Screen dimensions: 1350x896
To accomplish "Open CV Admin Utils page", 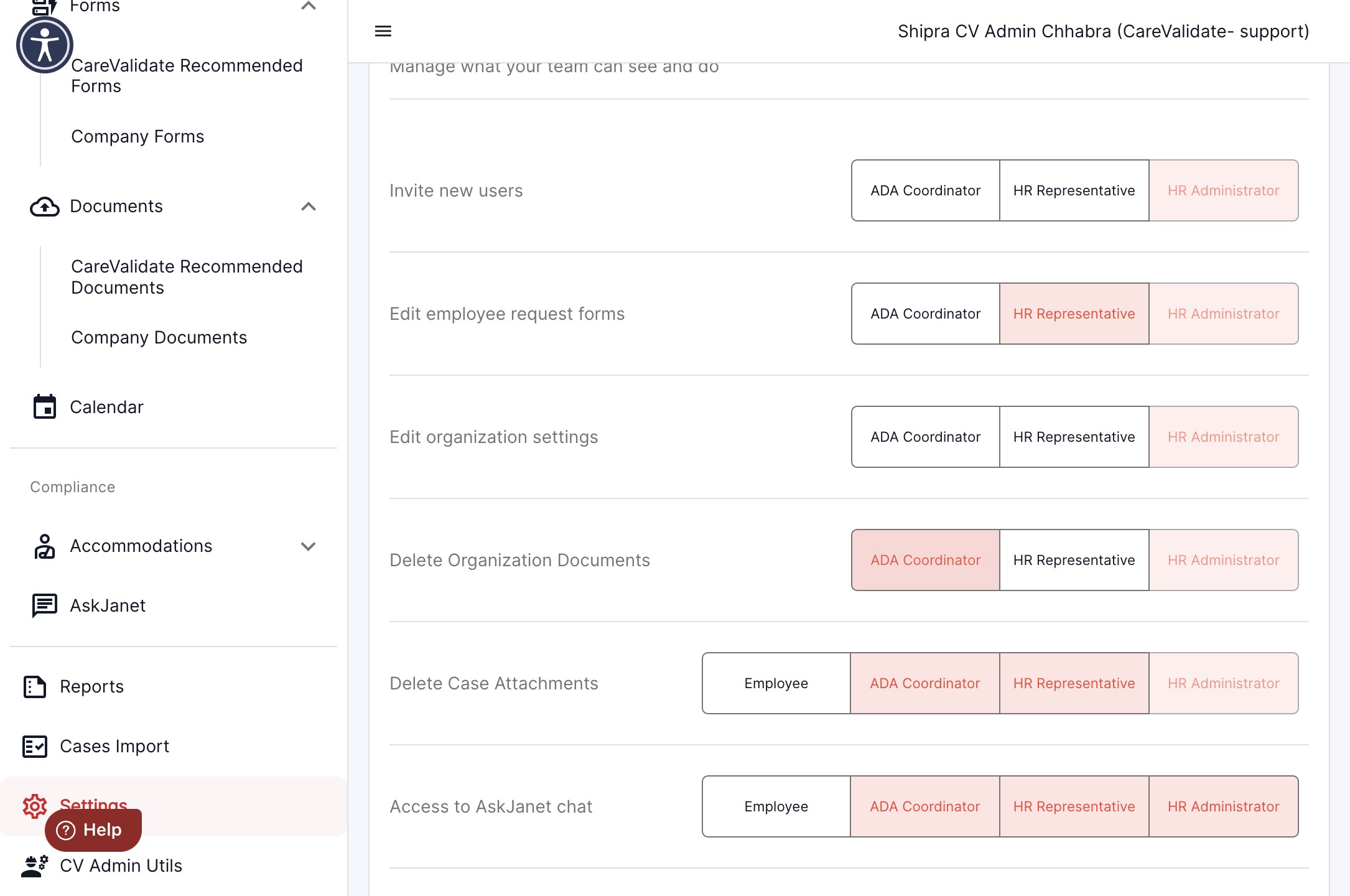I will (x=121, y=866).
